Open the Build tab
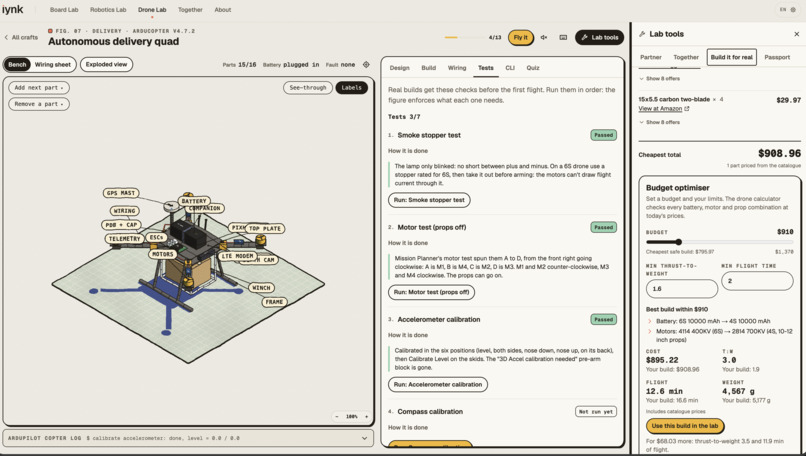This screenshot has width=806, height=456. point(428,68)
